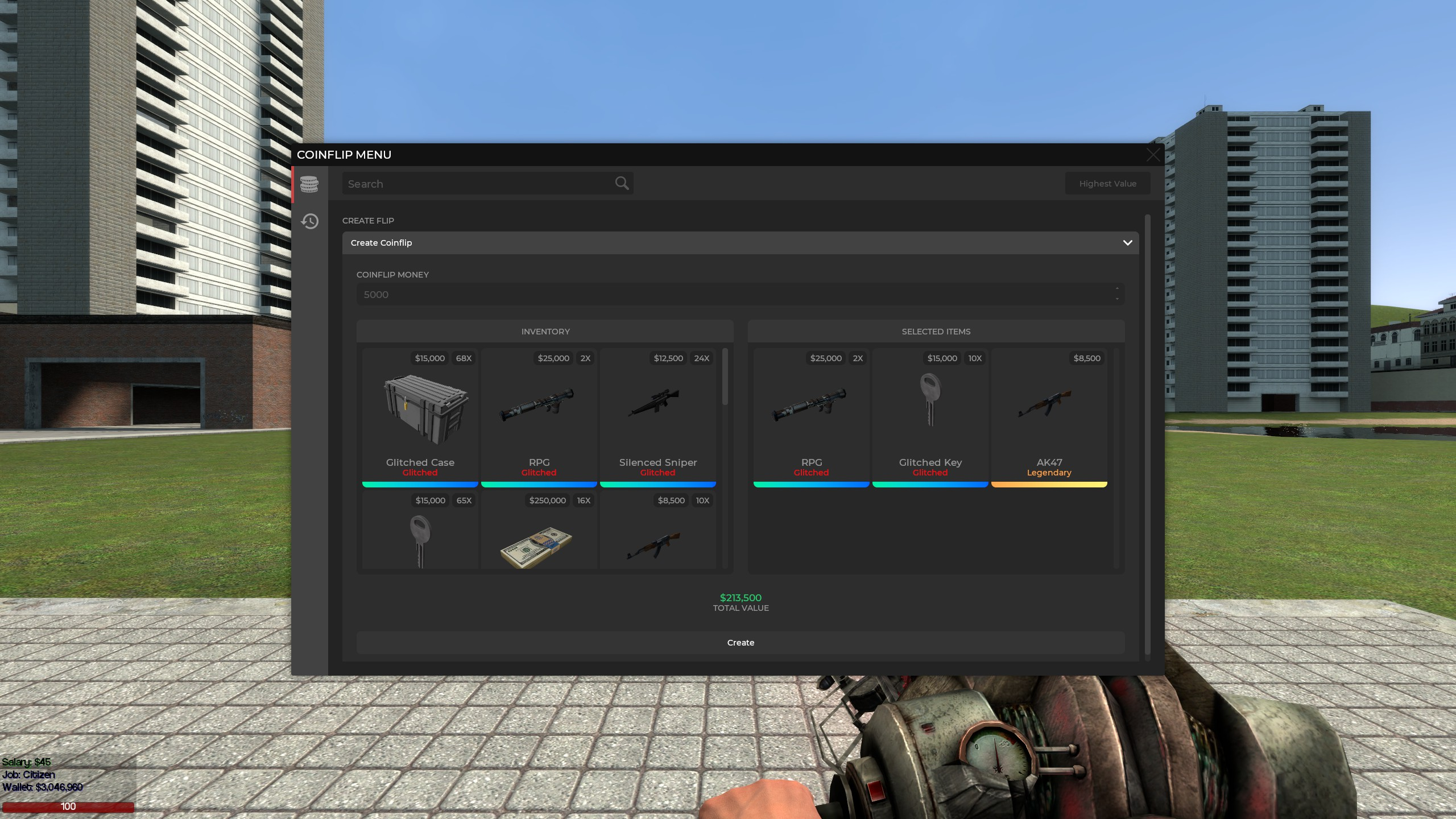Select the Silenced Sniper in inventory

pos(658,417)
